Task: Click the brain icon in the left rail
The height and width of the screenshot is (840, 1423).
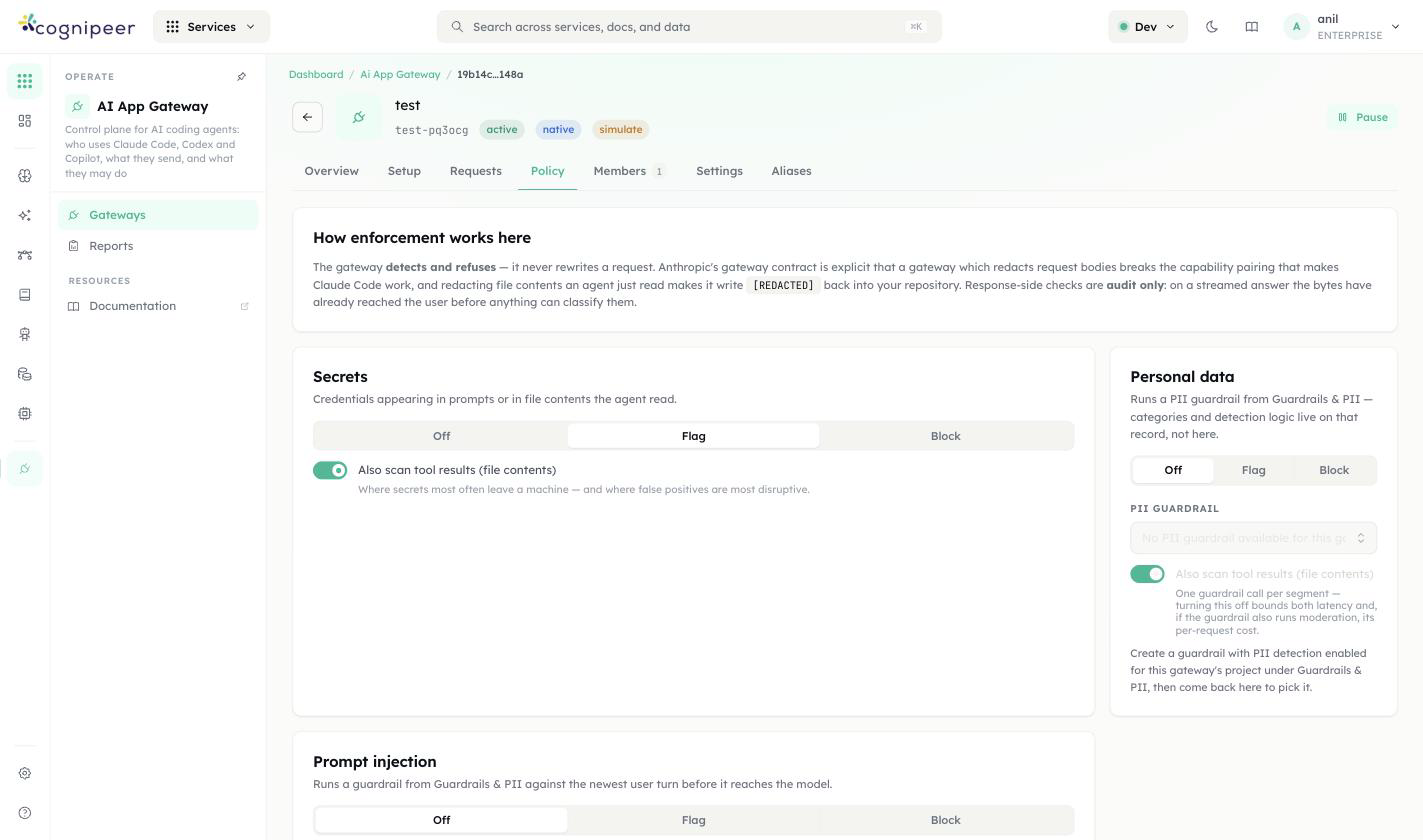Action: click(x=25, y=176)
